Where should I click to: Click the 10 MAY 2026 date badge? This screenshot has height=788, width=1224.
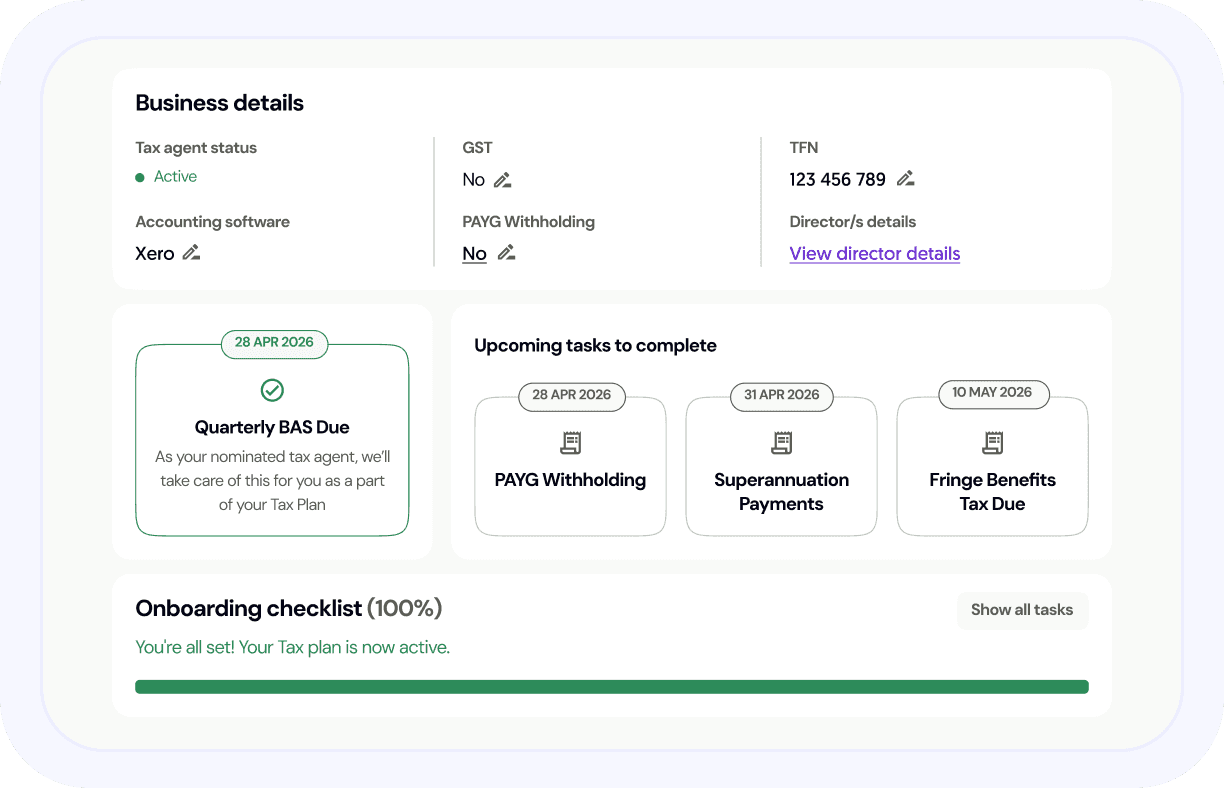coord(992,393)
